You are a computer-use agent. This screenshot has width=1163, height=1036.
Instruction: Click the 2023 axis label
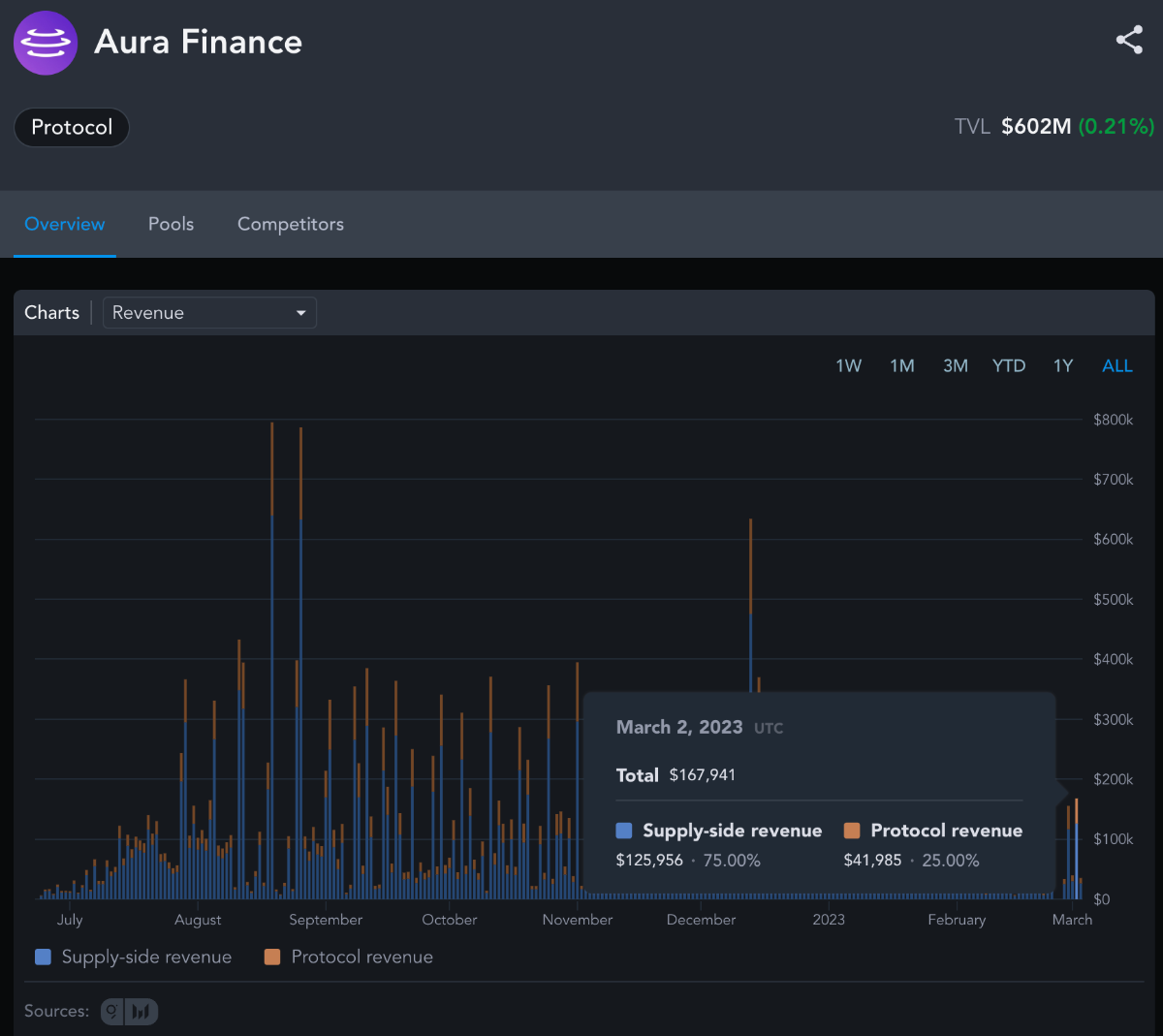(x=829, y=920)
